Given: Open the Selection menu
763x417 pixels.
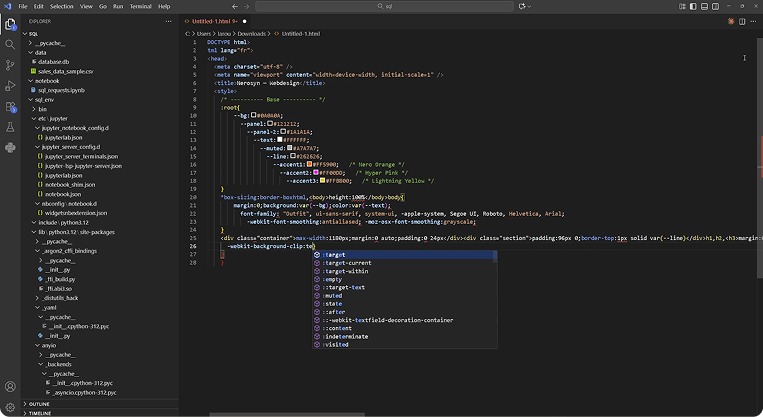Looking at the screenshot, I should 62,6.
